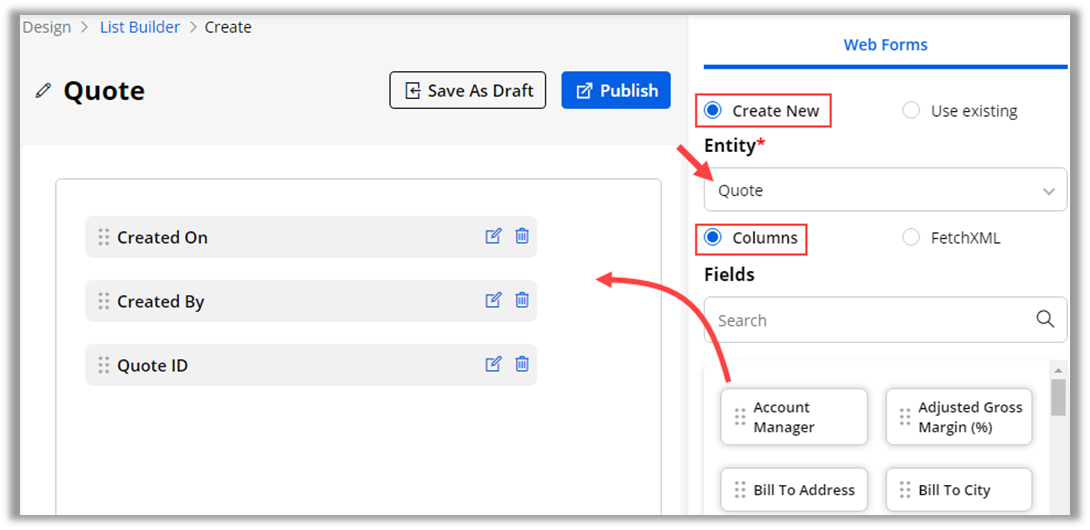Edit the Quote ID column
Image resolution: width=1090 pixels, height=530 pixels.
[x=493, y=364]
